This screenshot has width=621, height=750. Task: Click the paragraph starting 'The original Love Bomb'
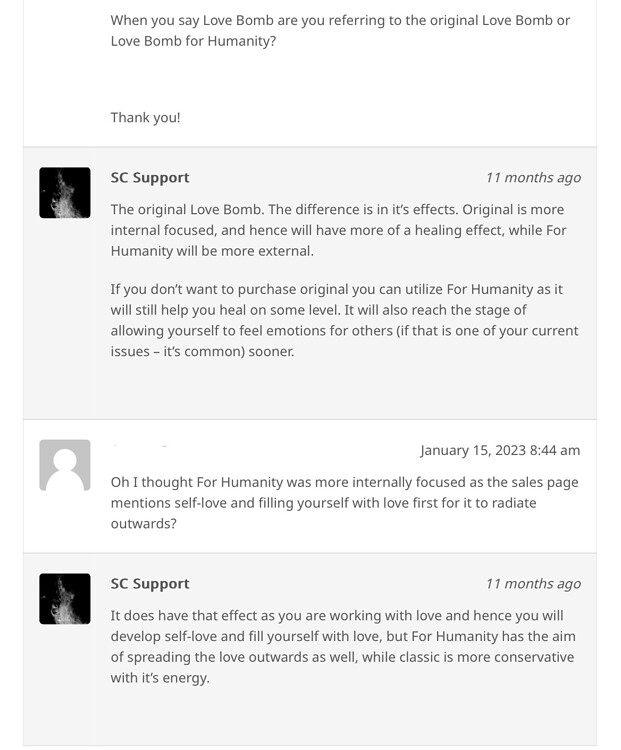[338, 230]
